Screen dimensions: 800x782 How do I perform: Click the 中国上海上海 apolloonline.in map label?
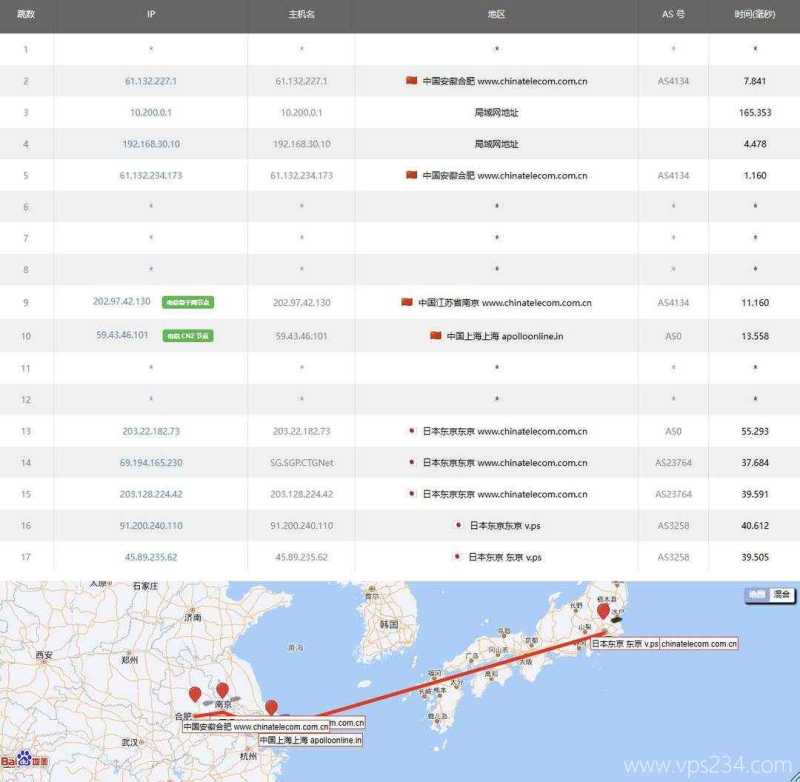[308, 740]
